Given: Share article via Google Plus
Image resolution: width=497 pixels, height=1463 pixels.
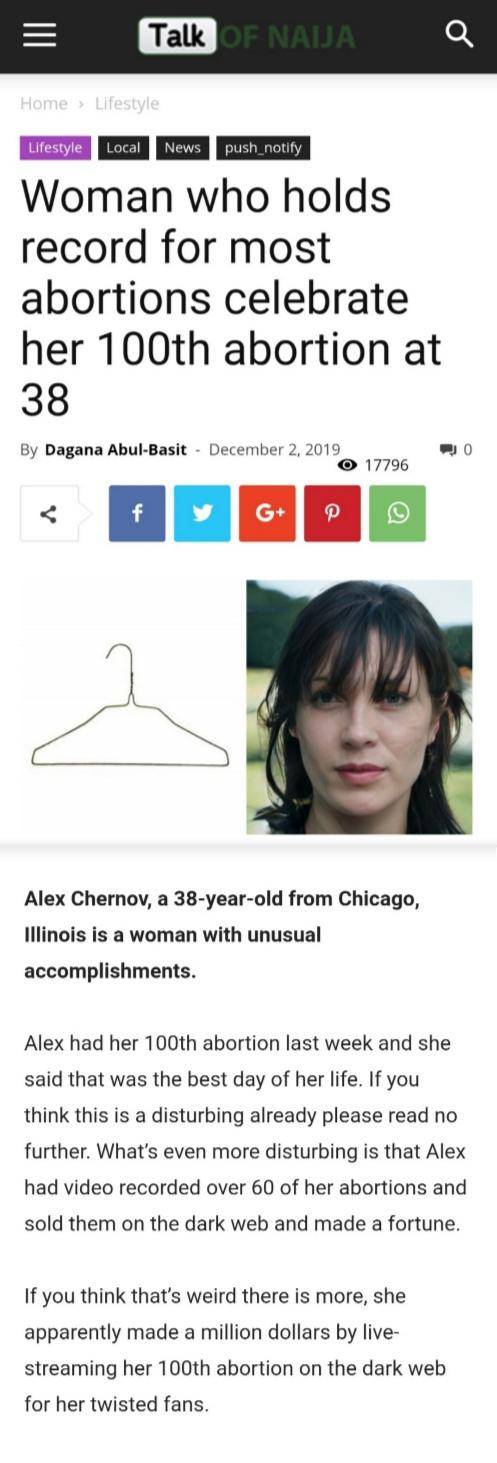Looking at the screenshot, I should click(x=267, y=513).
